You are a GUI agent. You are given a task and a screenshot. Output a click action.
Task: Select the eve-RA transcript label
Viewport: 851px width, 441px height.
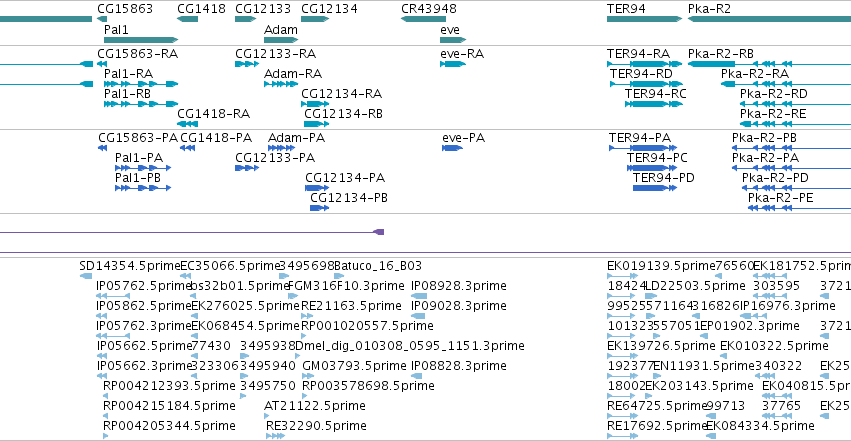[462, 54]
